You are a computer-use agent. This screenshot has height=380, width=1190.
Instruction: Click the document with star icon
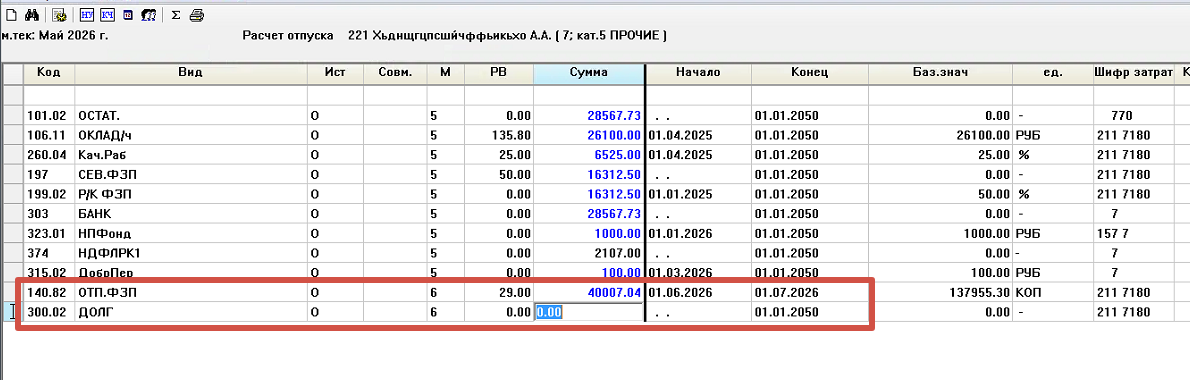coord(59,14)
